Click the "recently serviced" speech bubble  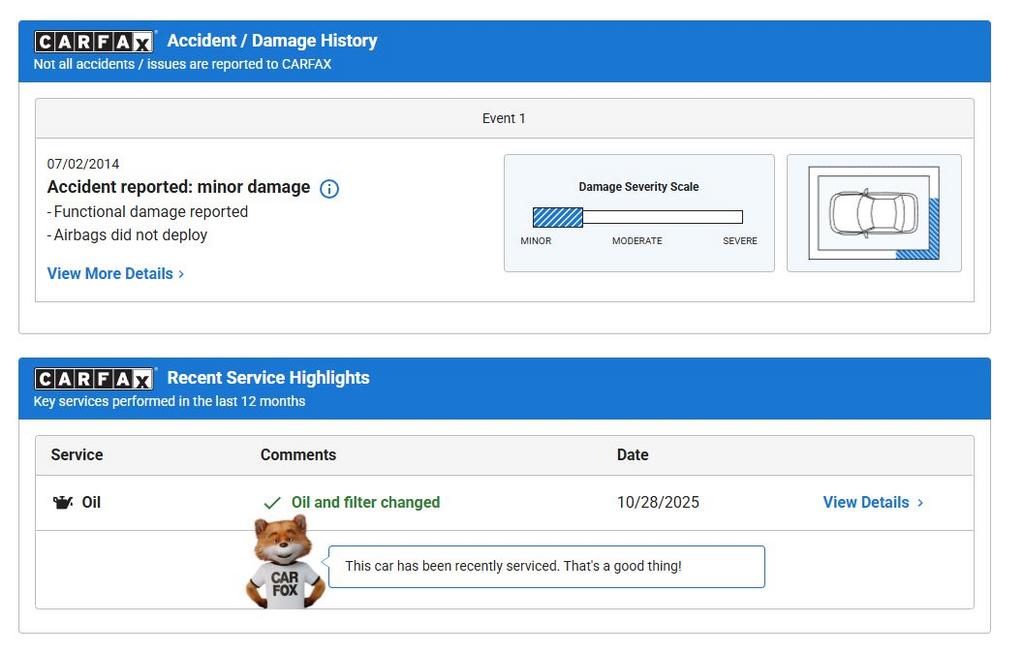[x=546, y=566]
